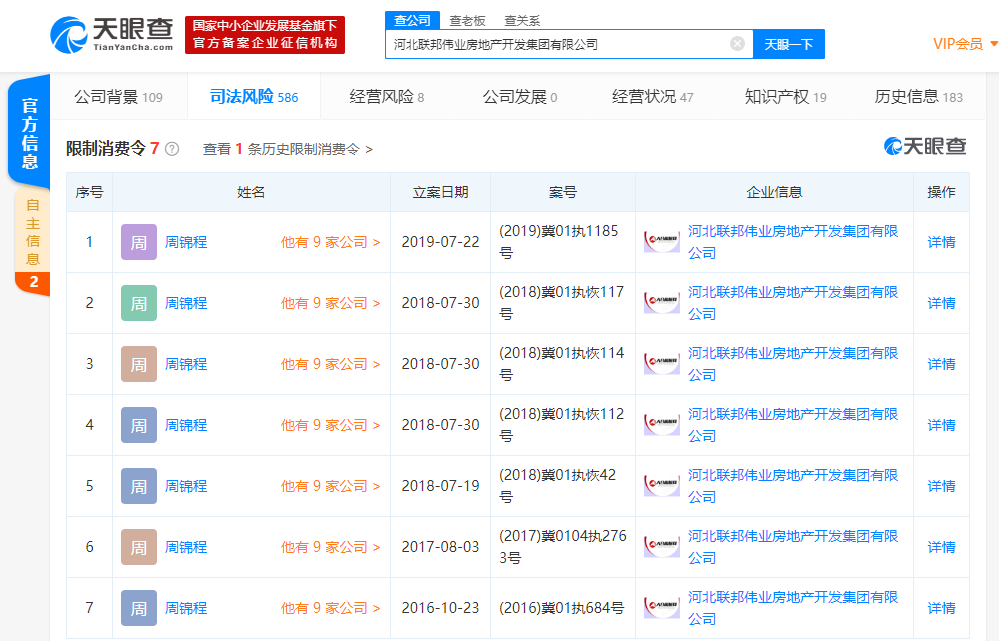Open the 历史信息 tab
999x641 pixels.
point(918,97)
